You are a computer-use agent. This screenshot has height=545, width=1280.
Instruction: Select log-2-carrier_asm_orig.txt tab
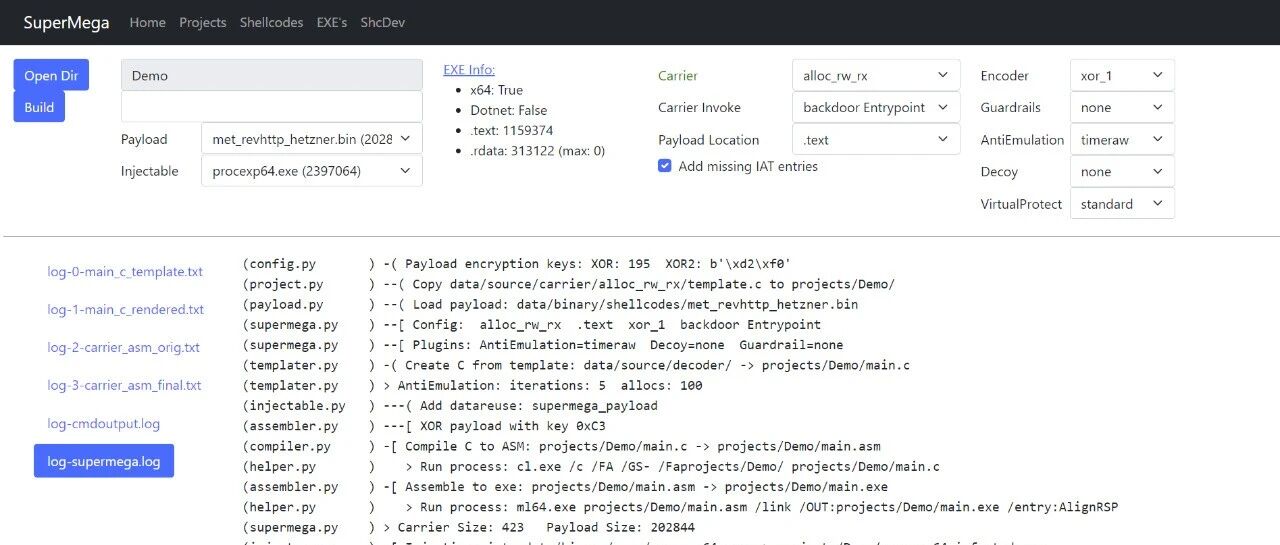(124, 347)
